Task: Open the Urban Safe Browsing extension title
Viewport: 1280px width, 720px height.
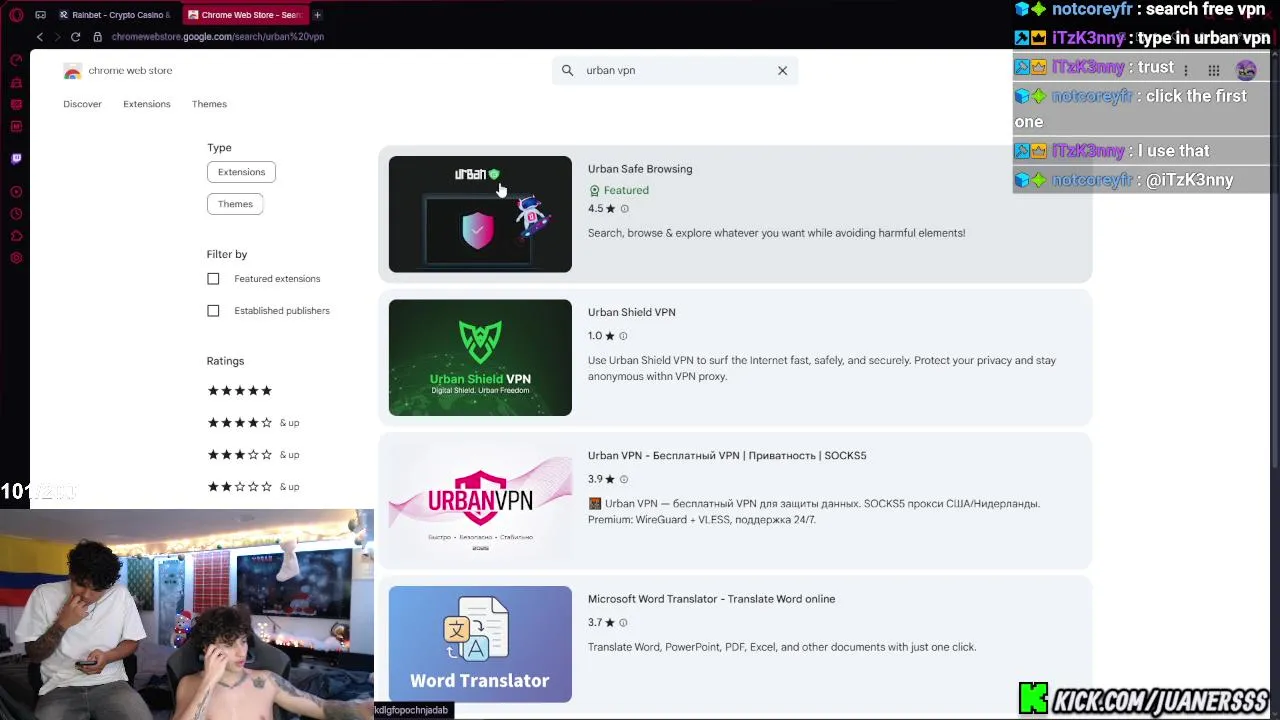Action: coord(640,169)
